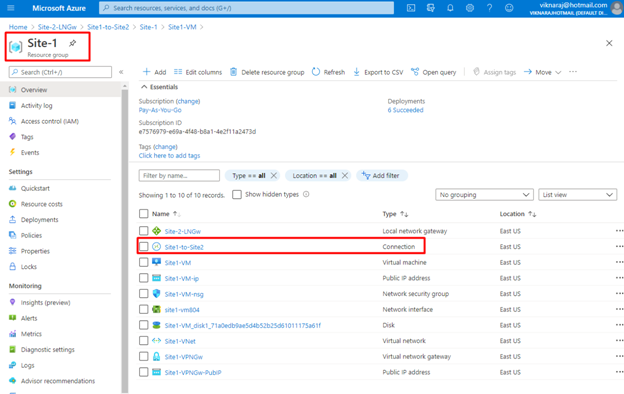Launch Cloud Shell from top bar

click(411, 8)
